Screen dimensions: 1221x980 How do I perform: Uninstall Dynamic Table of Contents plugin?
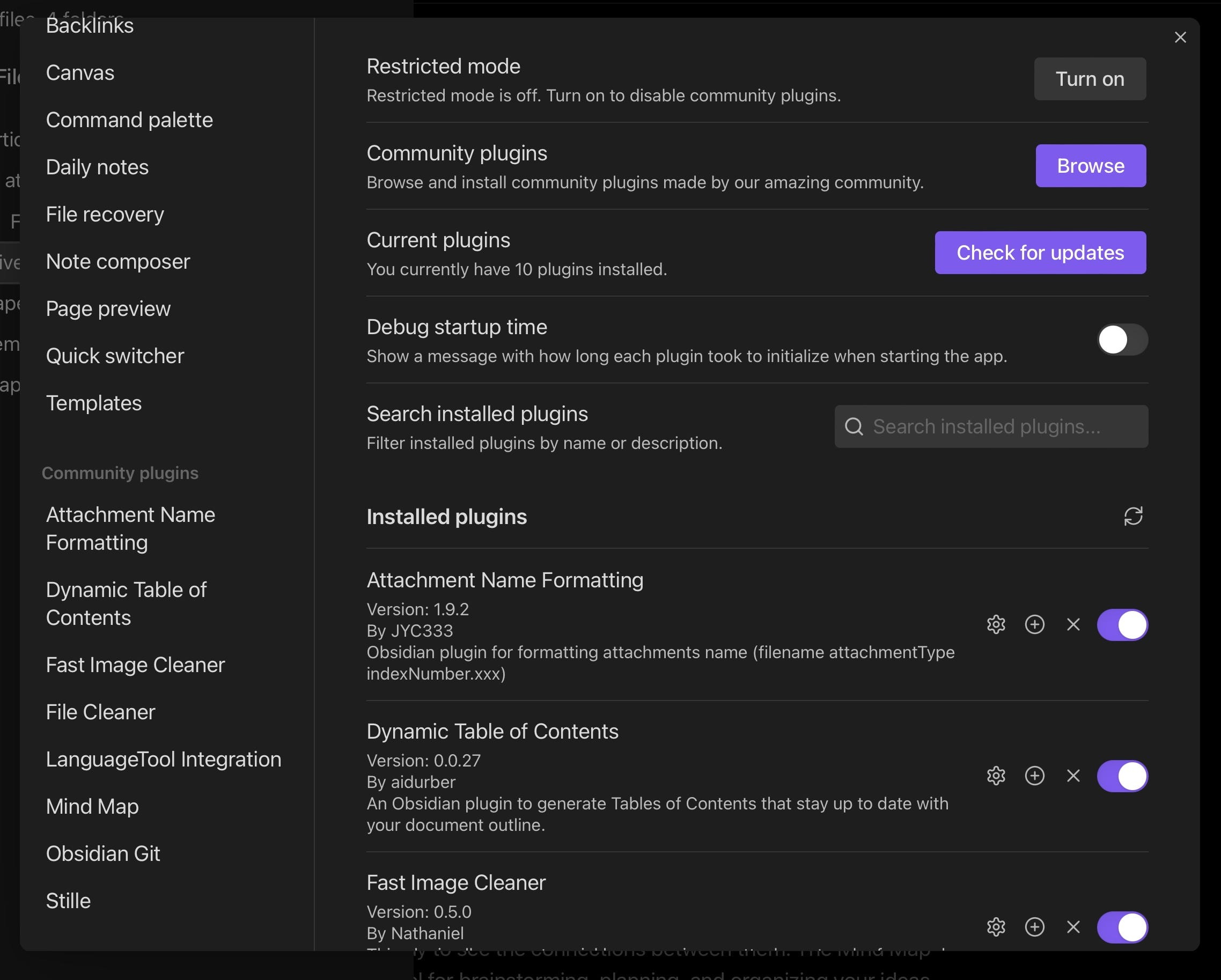pos(1072,776)
